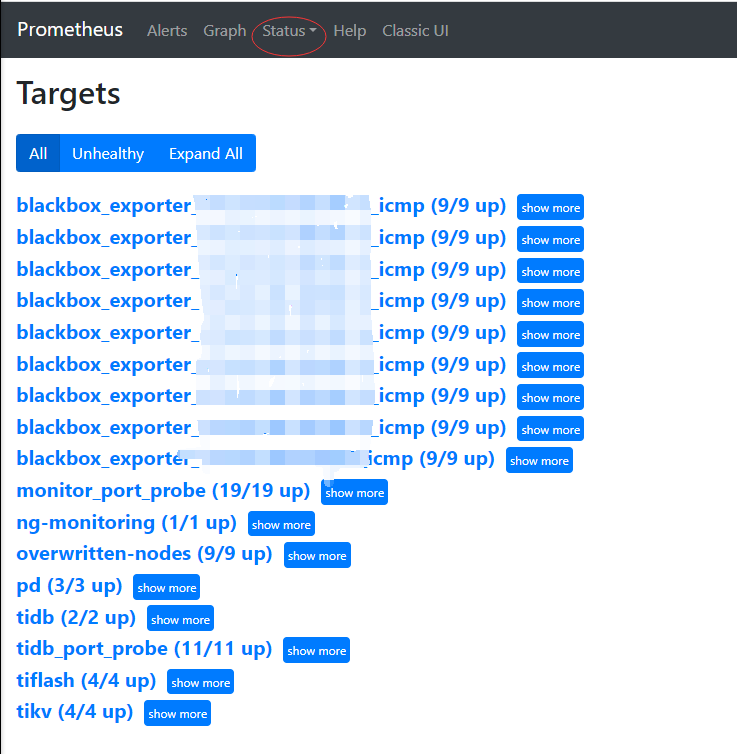This screenshot has height=754, width=737.
Task: Show more for tidb (2/2 up)
Action: click(180, 618)
